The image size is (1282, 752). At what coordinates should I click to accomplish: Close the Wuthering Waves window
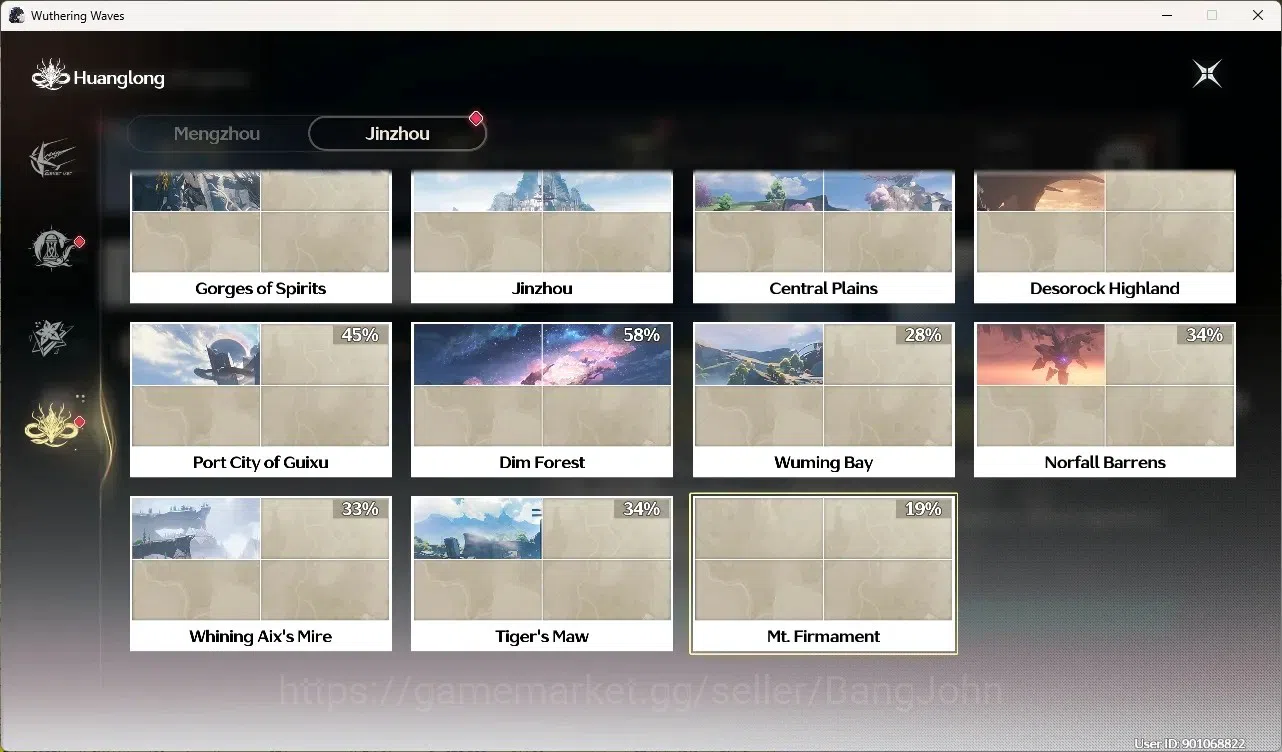pos(1258,15)
